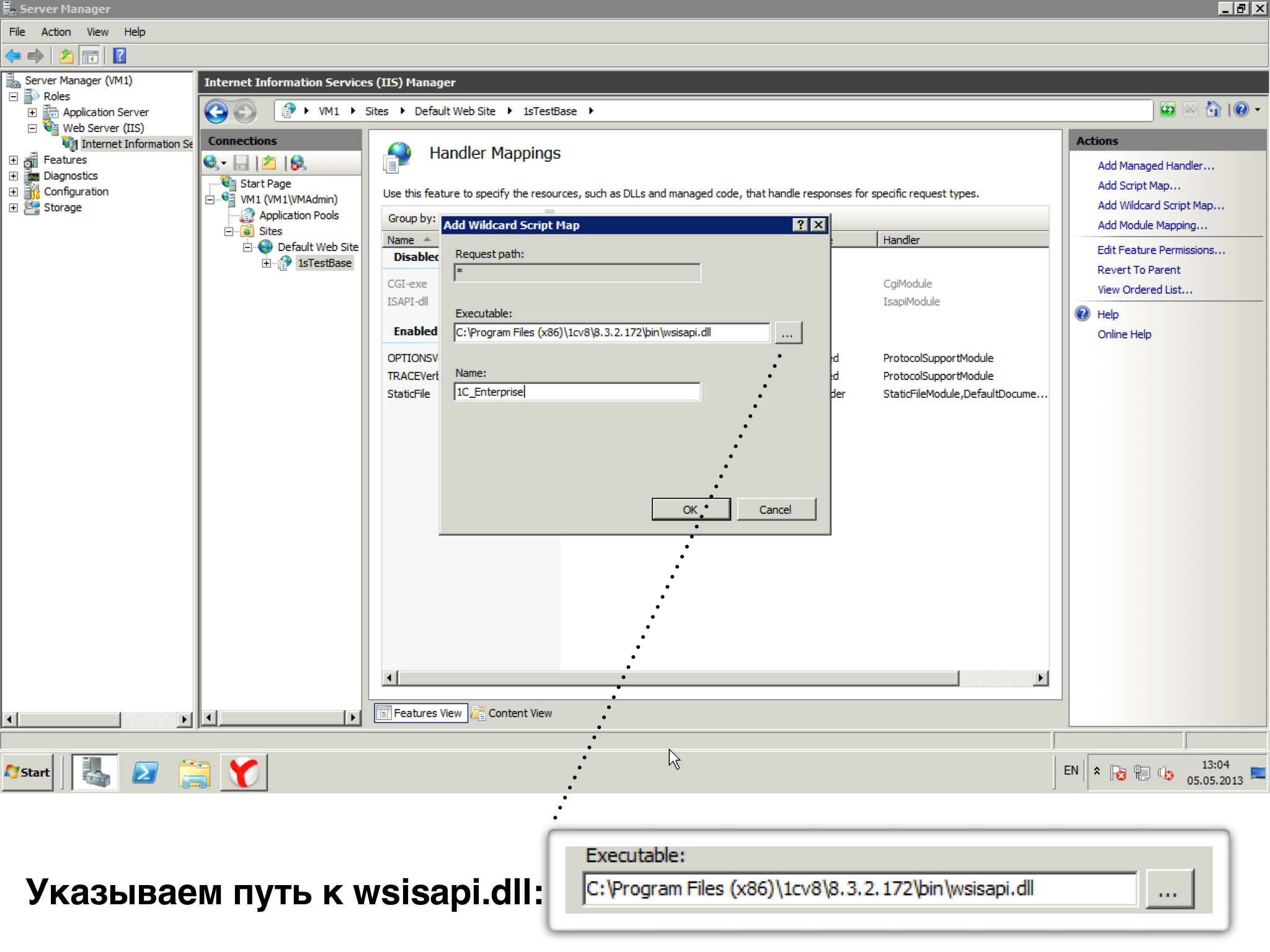Click OK to confirm wildcard script map
Image resolution: width=1270 pixels, height=952 pixels.
[690, 509]
